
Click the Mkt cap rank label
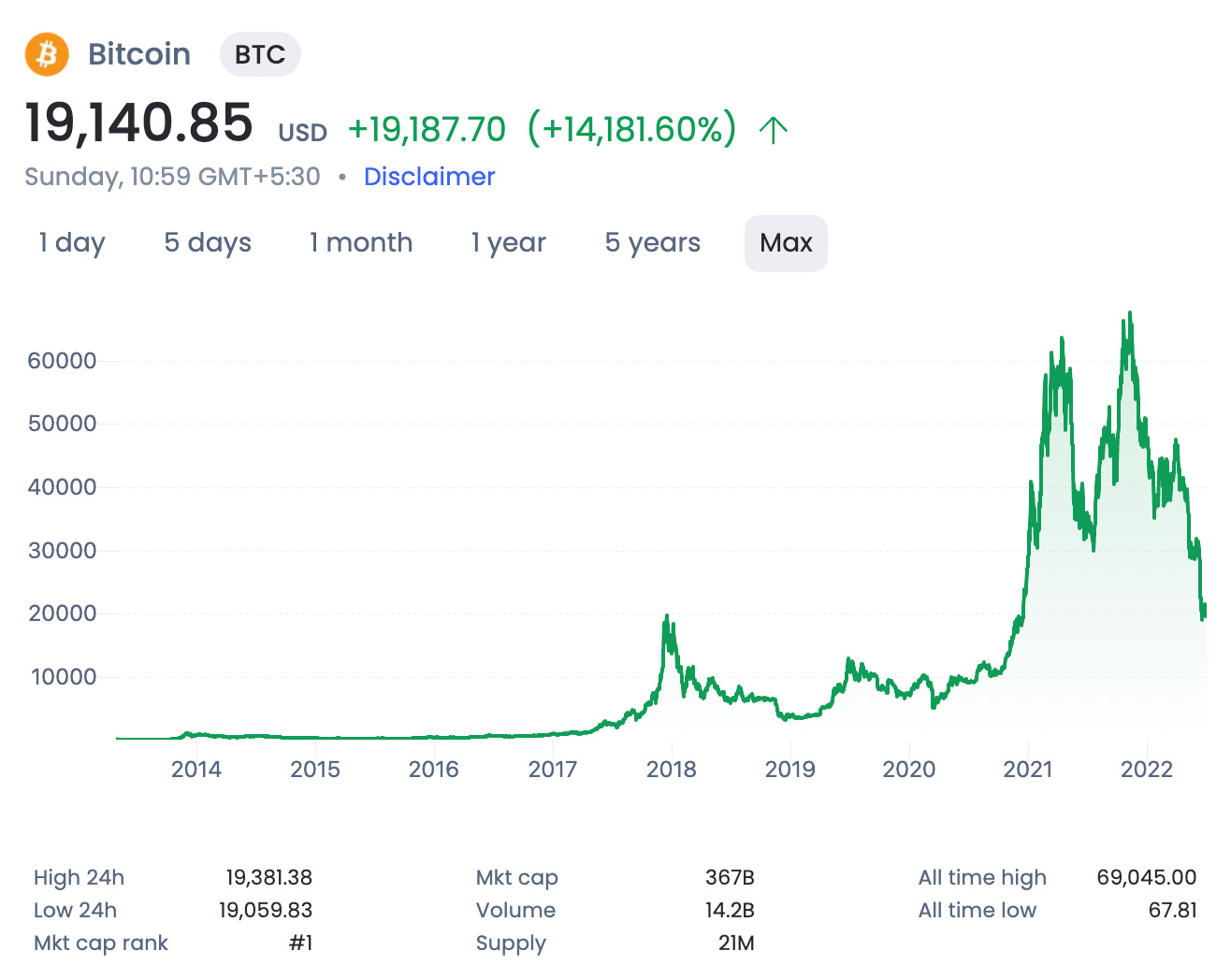(x=101, y=944)
